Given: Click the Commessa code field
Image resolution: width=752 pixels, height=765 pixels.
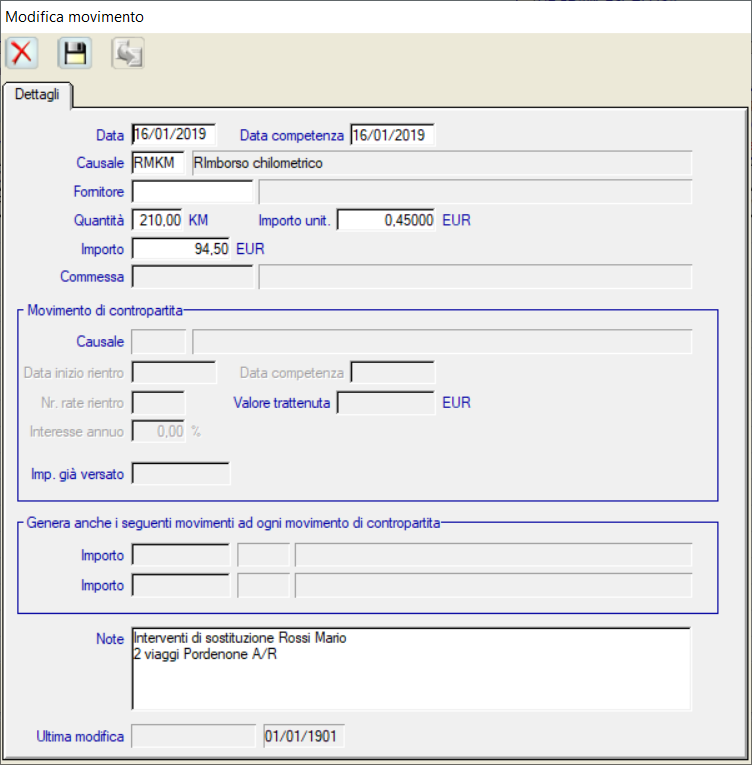Looking at the screenshot, I should pos(192,277).
